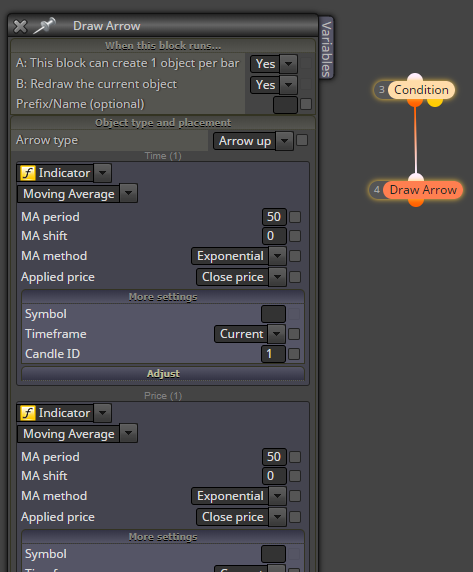
Task: Click the 'Time (1)' section label
Action: tap(163, 156)
